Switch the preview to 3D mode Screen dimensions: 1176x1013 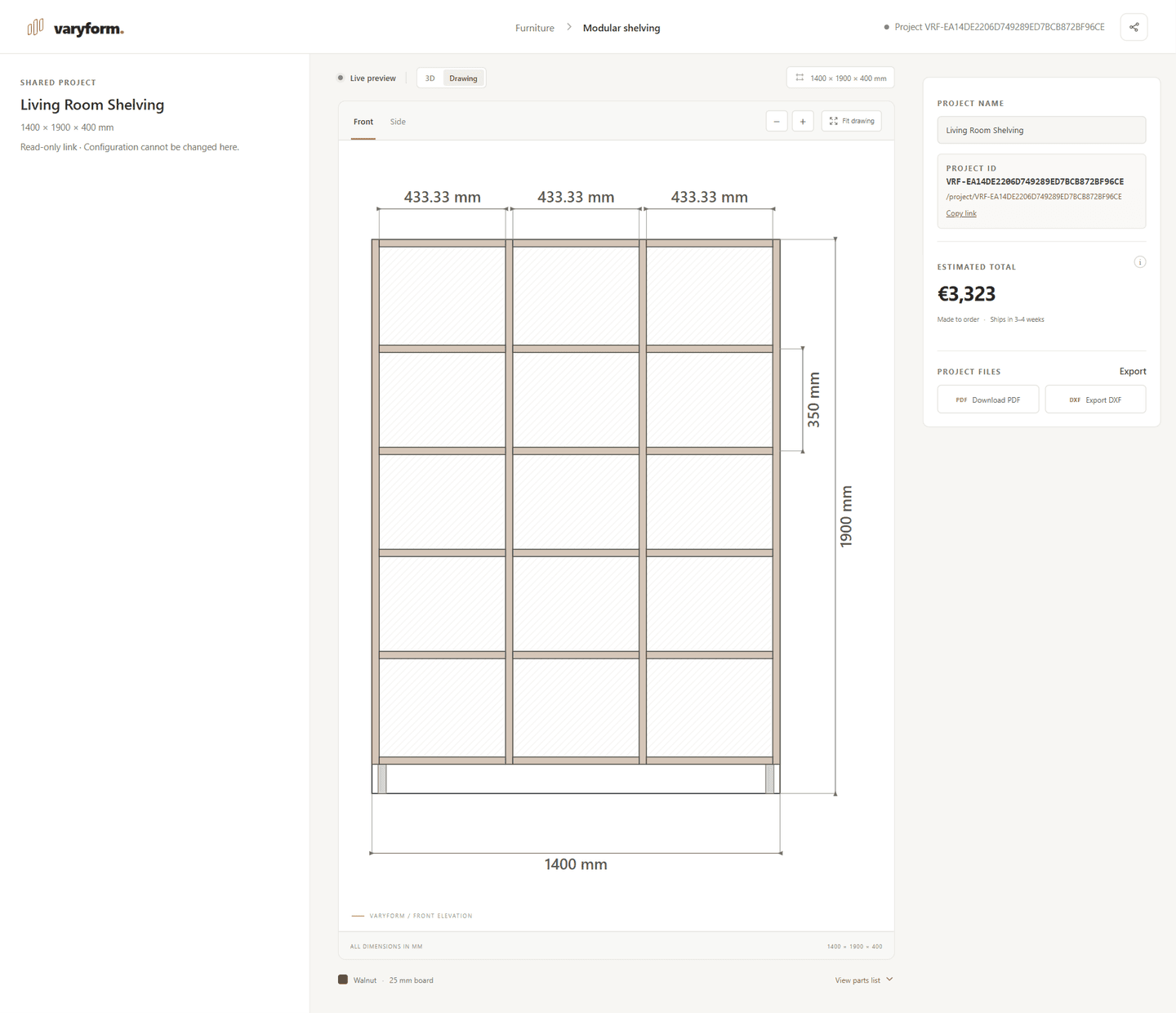430,78
